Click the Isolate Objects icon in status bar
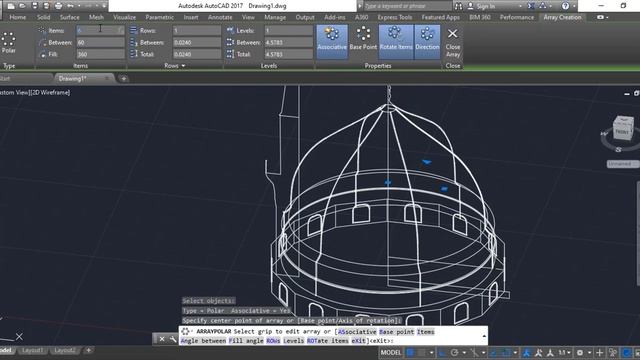The width and height of the screenshot is (640, 360). point(613,352)
